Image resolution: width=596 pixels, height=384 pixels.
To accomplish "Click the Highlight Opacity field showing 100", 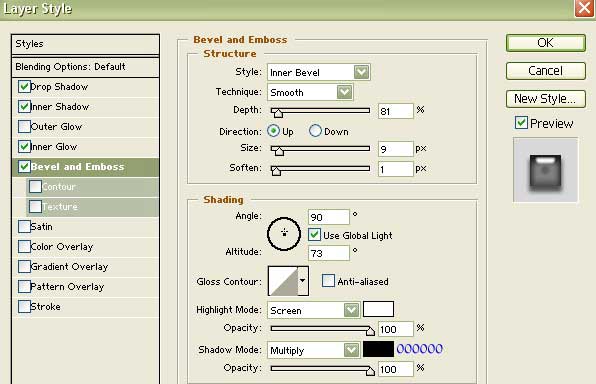I will pyautogui.click(x=396, y=329).
